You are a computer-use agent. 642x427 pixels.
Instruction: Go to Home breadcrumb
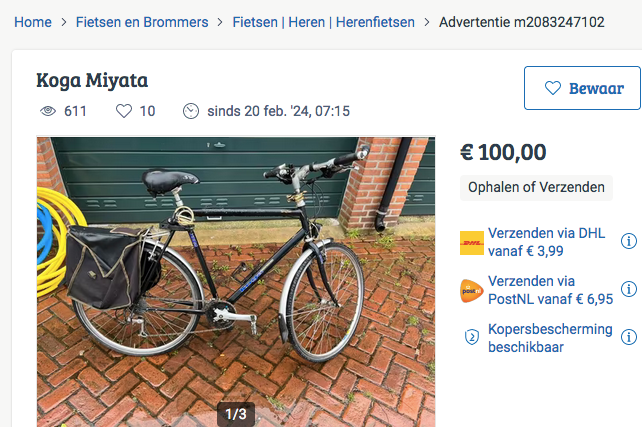pos(34,22)
